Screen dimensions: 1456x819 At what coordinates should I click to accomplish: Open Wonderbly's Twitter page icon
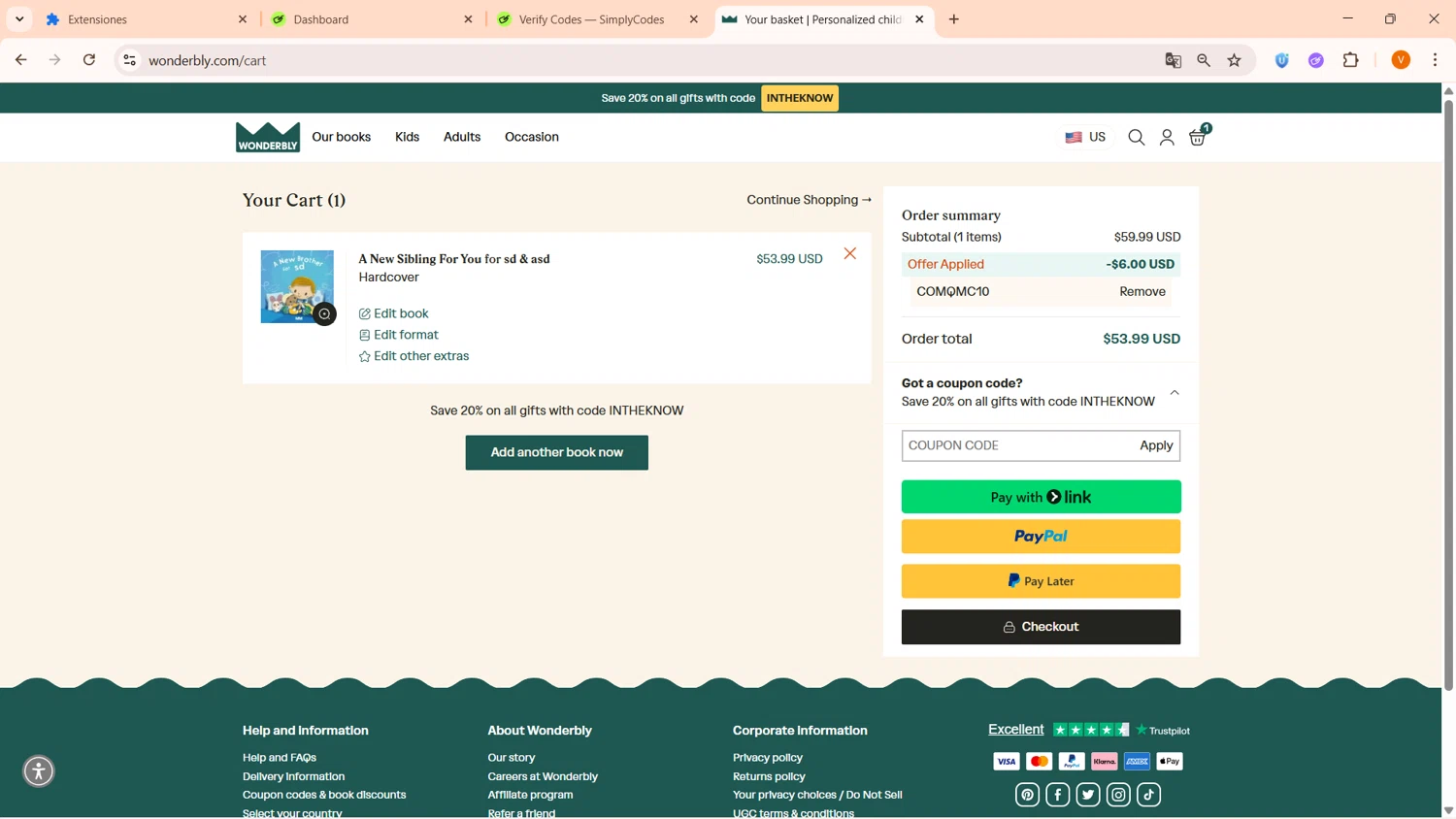tap(1088, 795)
